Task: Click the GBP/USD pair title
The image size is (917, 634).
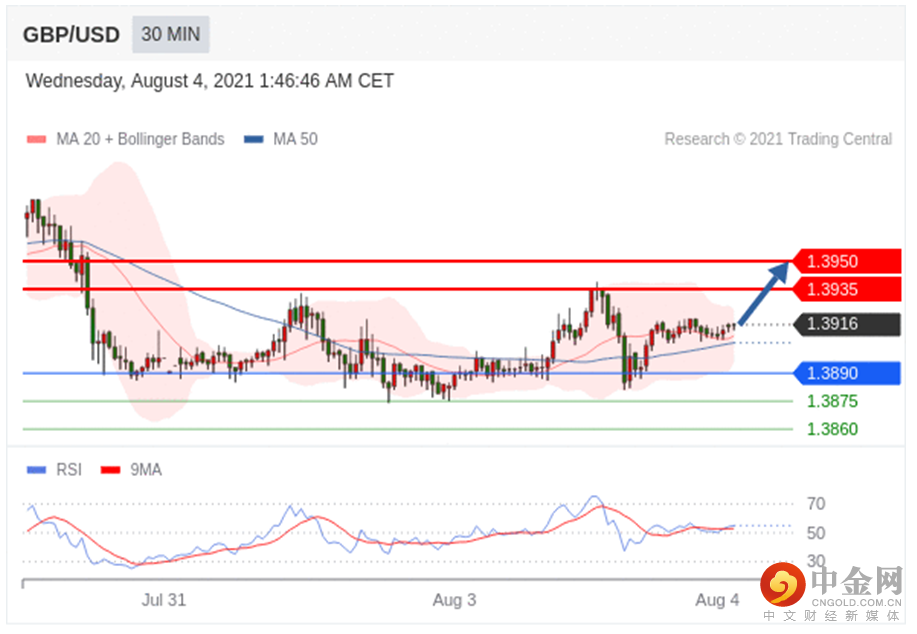Action: click(x=71, y=35)
